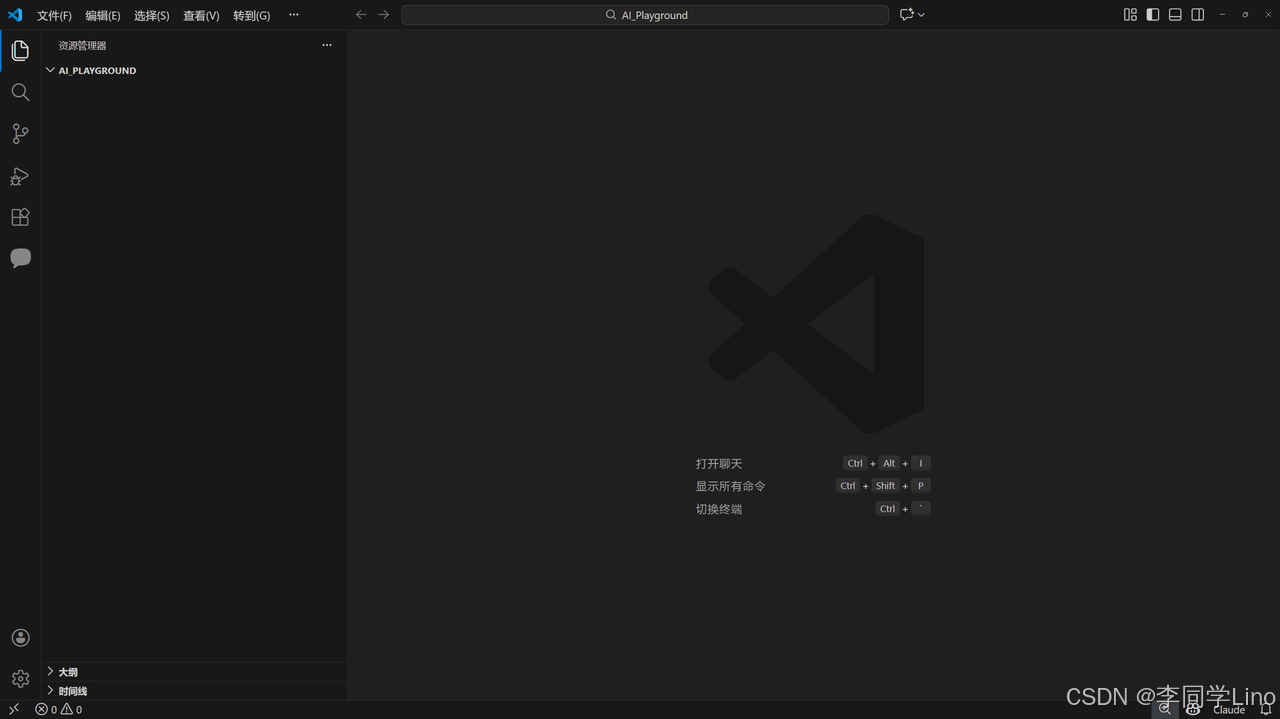Open the Explorer view in activity bar
The width and height of the screenshot is (1280, 719).
tap(20, 50)
